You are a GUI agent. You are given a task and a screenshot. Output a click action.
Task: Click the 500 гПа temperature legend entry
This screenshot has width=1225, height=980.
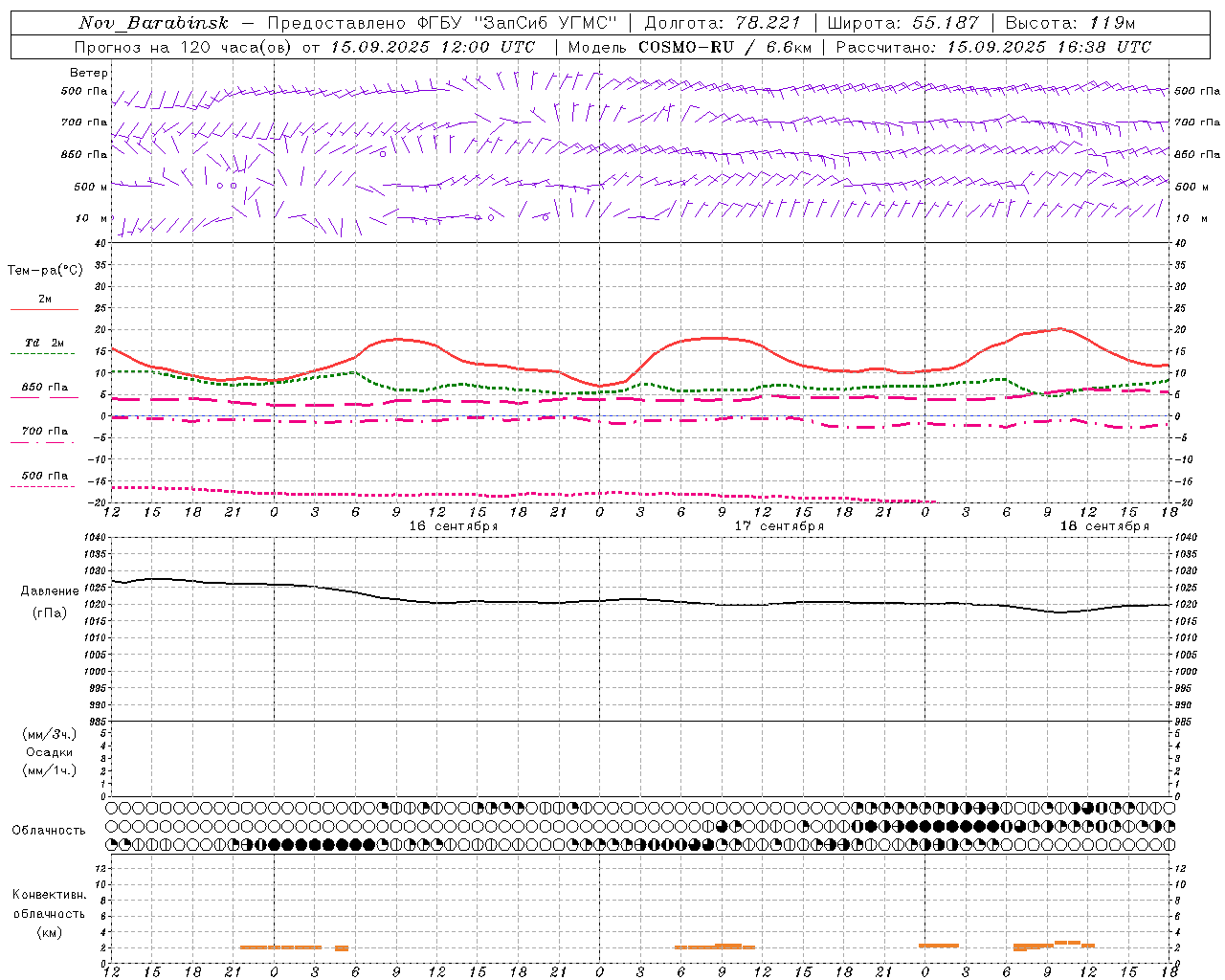45,476
